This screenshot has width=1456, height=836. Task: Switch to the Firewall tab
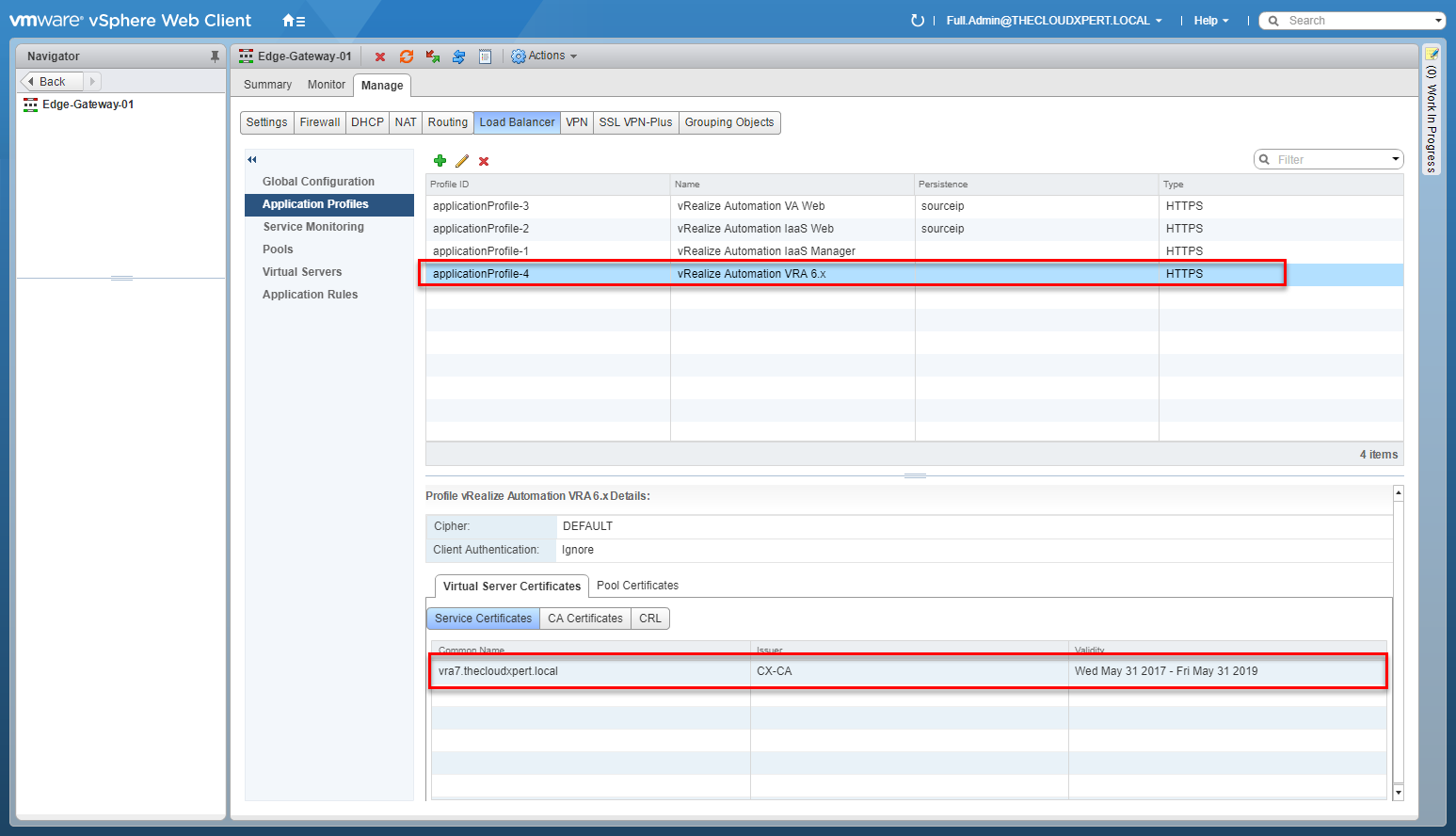pos(319,122)
